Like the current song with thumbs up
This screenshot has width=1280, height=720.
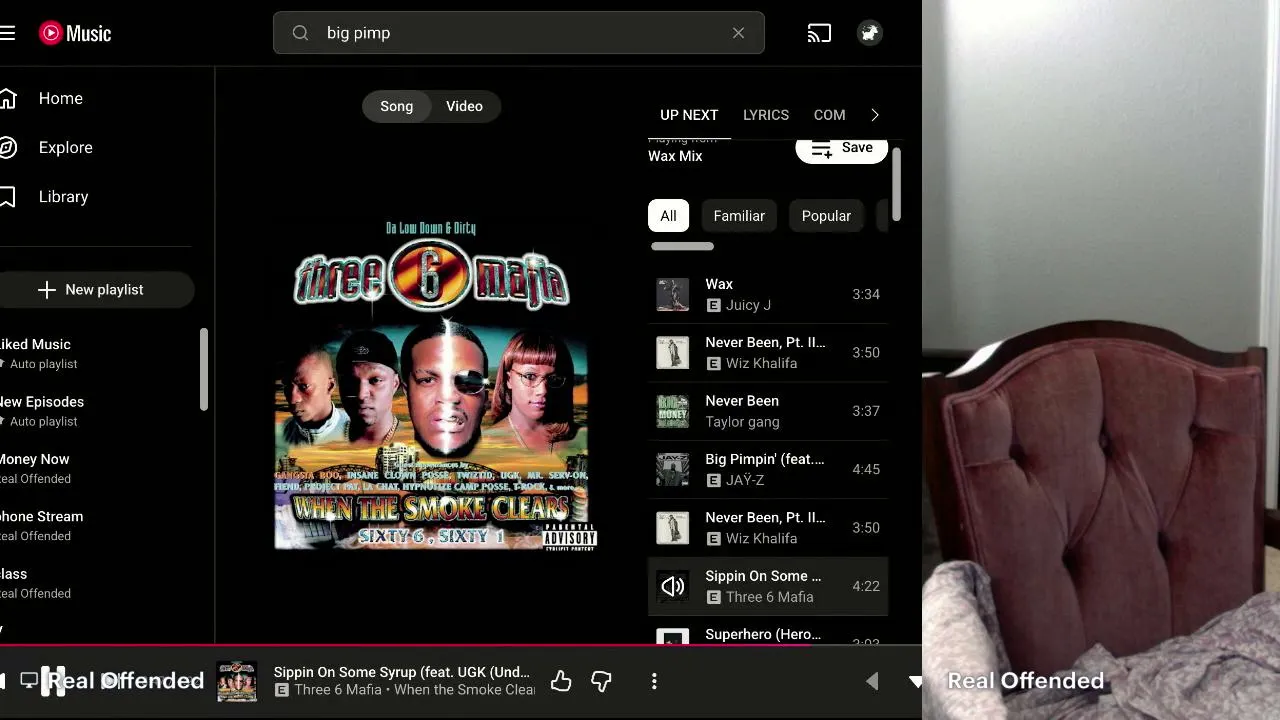tap(561, 682)
